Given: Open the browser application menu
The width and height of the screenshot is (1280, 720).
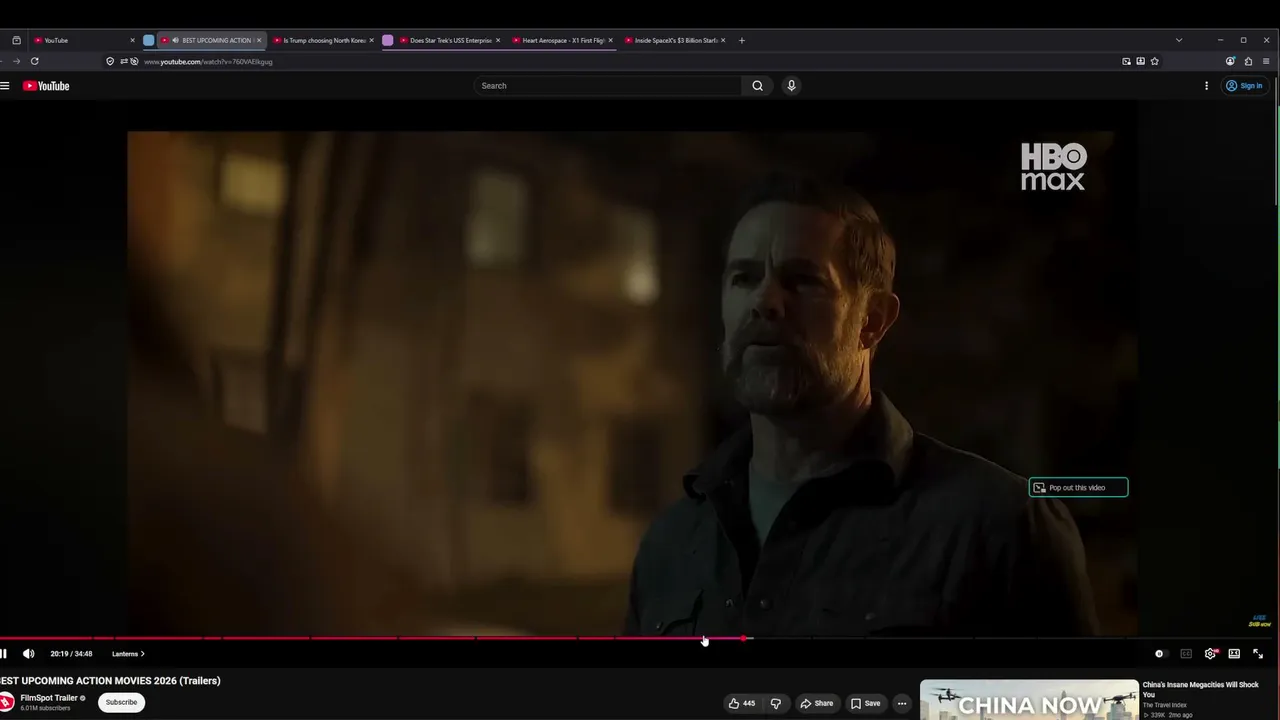Looking at the screenshot, I should (x=1266, y=61).
